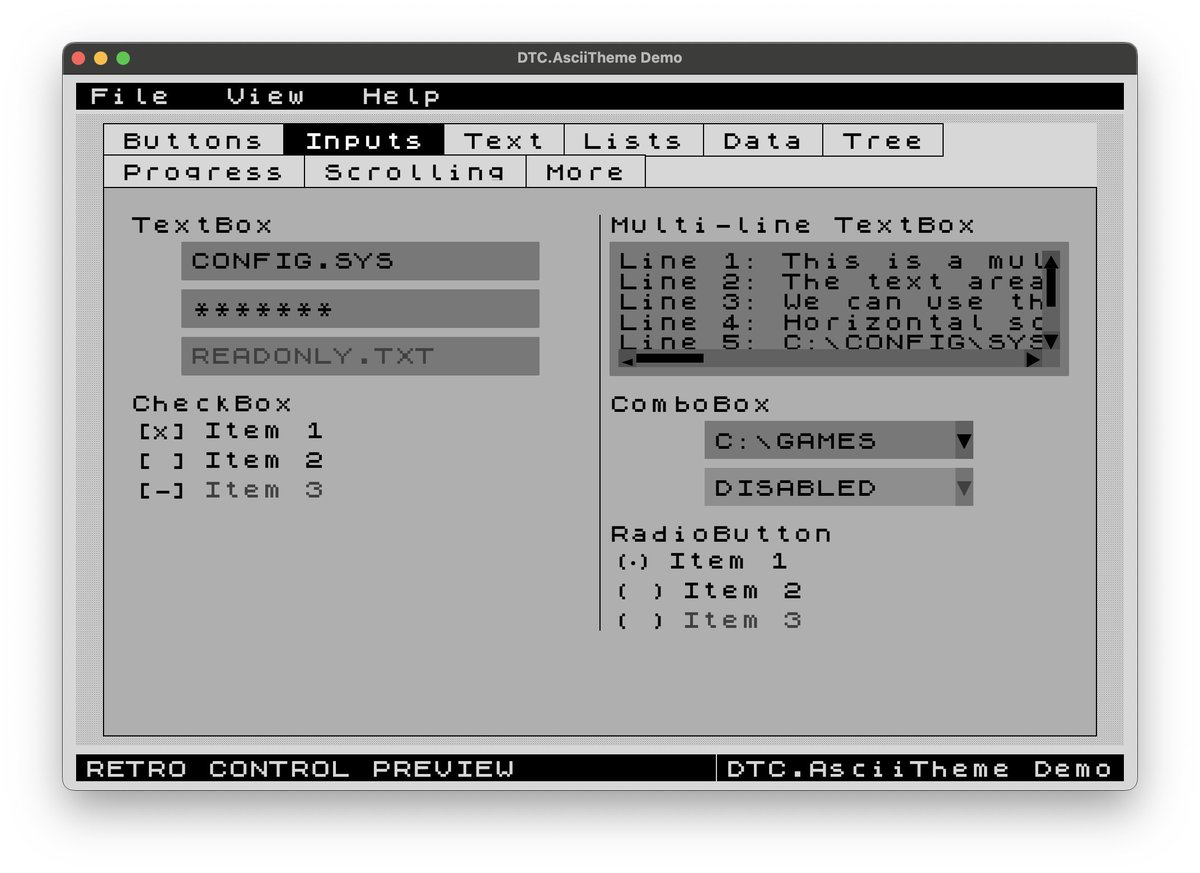
Task: Select the Inputs tab
Action: pyautogui.click(x=364, y=141)
